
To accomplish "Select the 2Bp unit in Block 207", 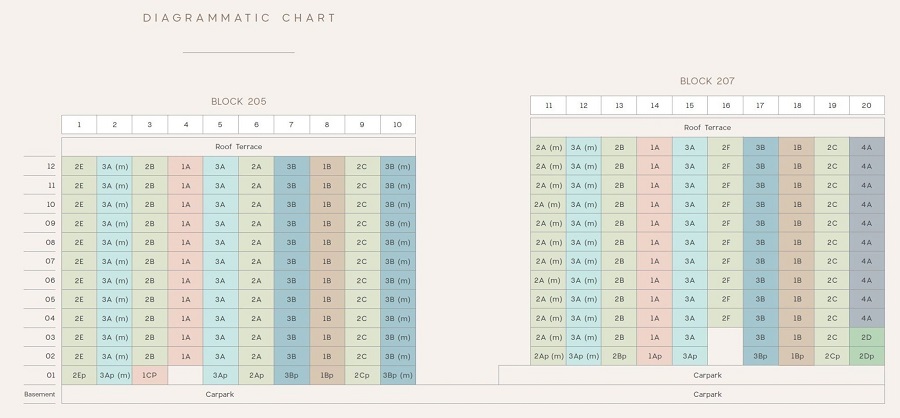I will [x=619, y=356].
